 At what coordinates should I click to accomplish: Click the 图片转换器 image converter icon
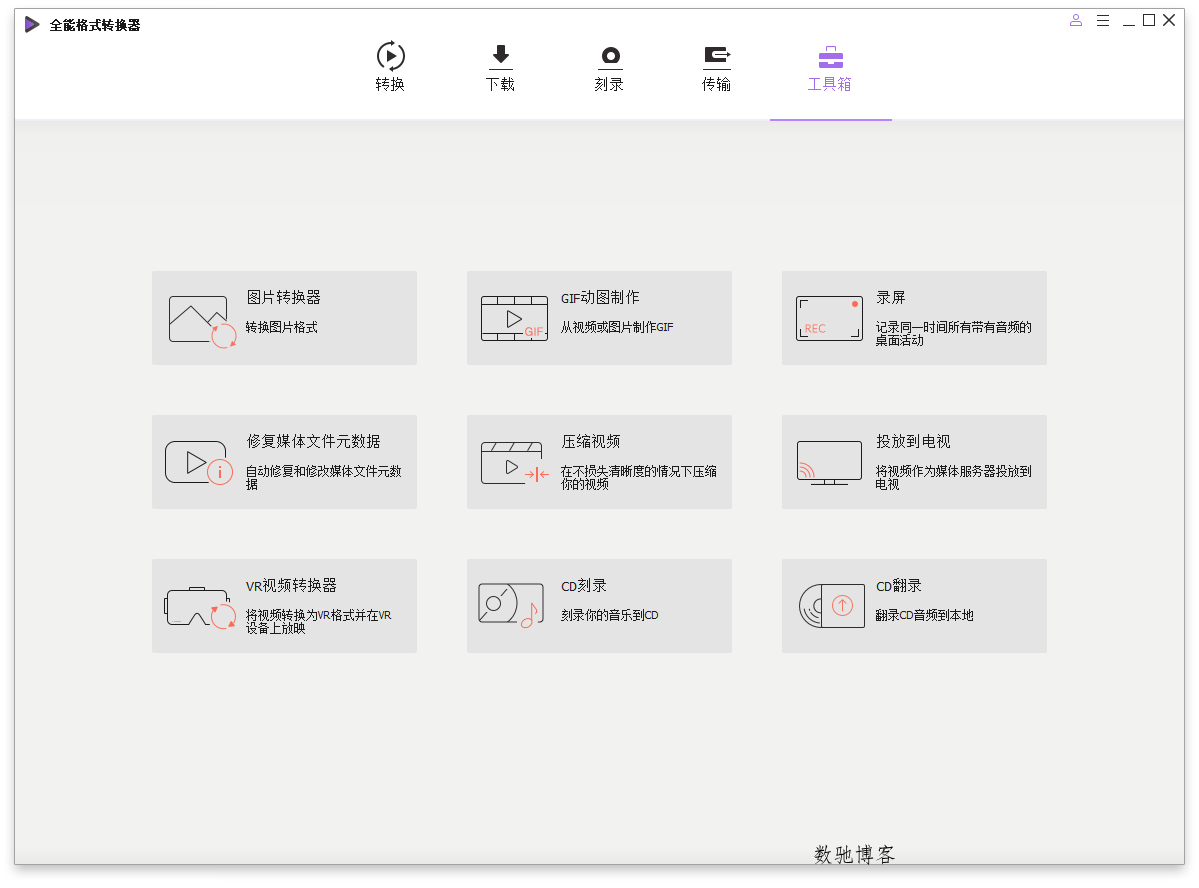click(x=202, y=321)
